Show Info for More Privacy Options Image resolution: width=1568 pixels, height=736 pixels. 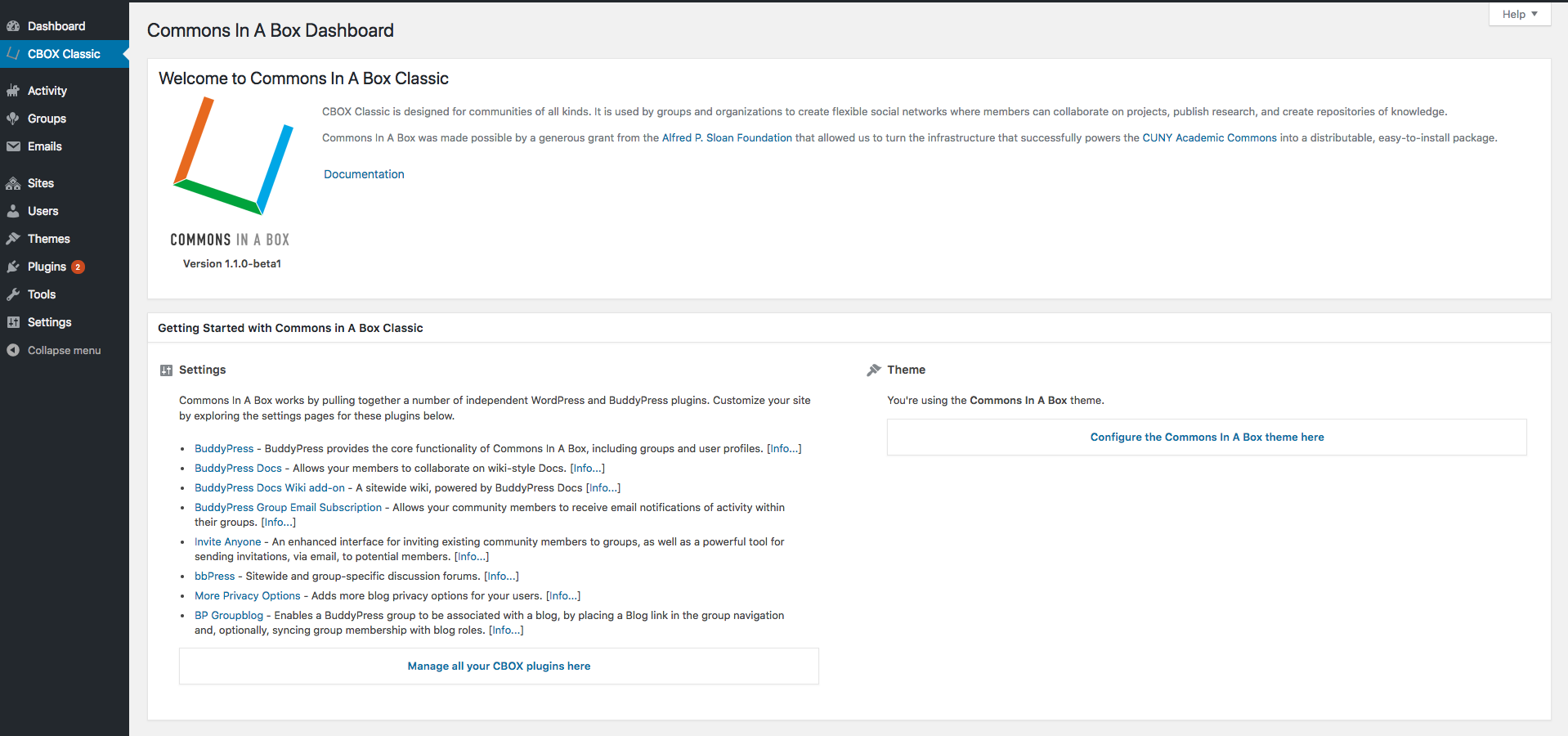[x=563, y=595]
